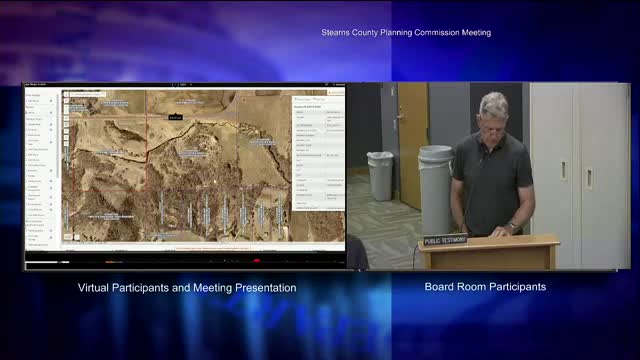Click the search icon beside the map search box
640x360 pixels.
(x=104, y=94)
